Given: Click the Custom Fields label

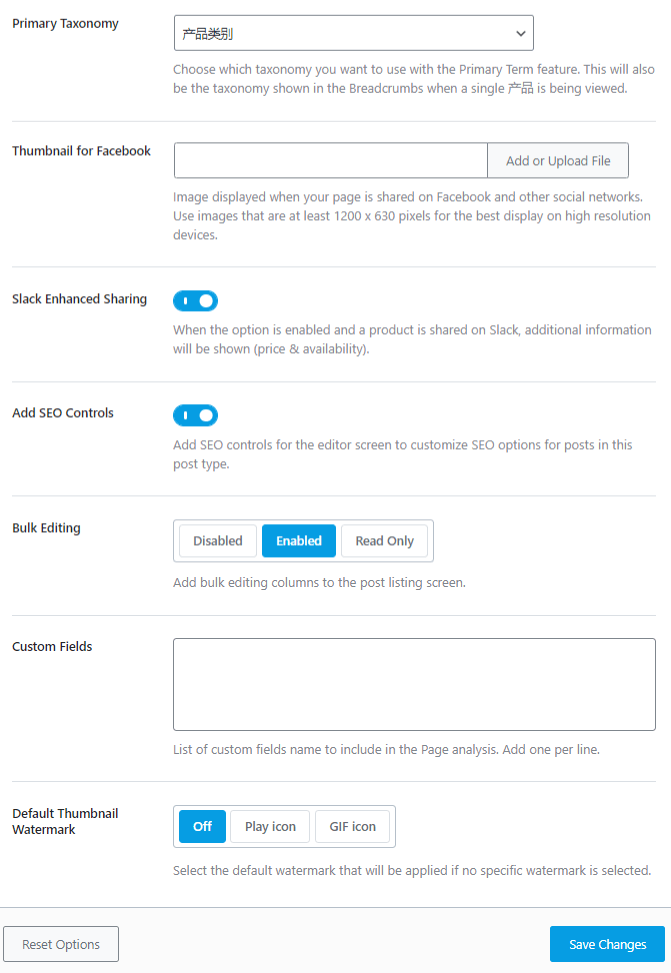Looking at the screenshot, I should pos(52,647).
